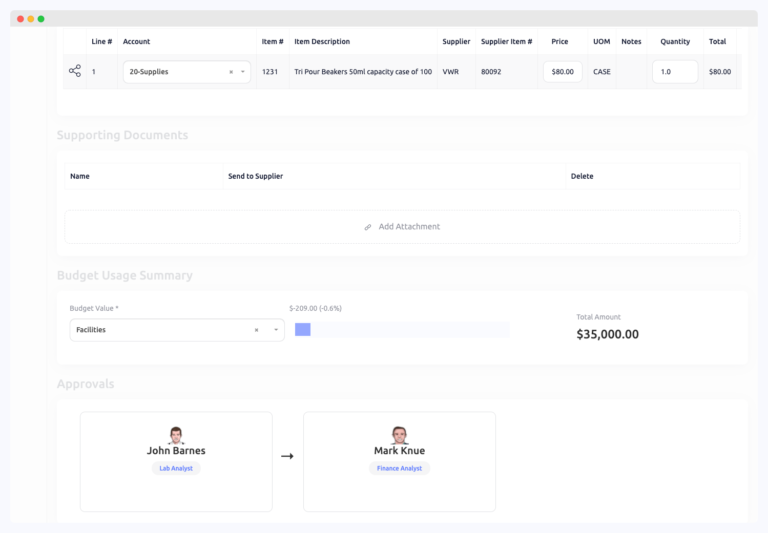The image size is (768, 533).
Task: Click the share icon on line 1
Action: pyautogui.click(x=75, y=71)
